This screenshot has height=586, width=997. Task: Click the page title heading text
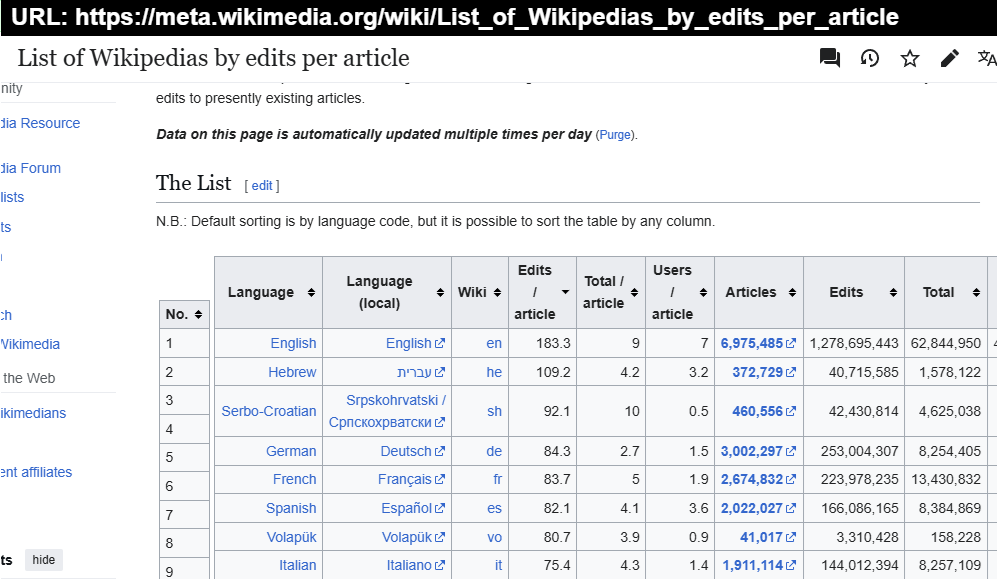coord(213,58)
